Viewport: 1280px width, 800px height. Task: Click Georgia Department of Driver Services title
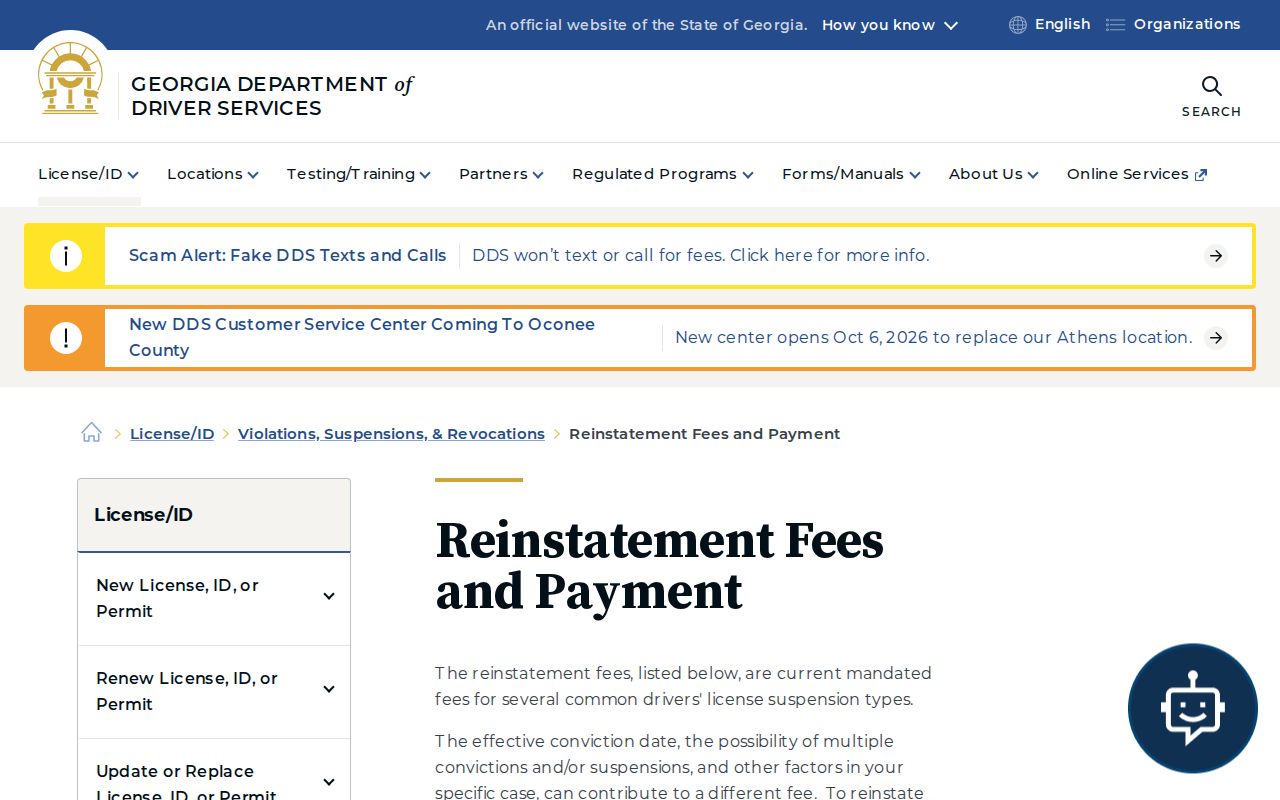coord(272,96)
